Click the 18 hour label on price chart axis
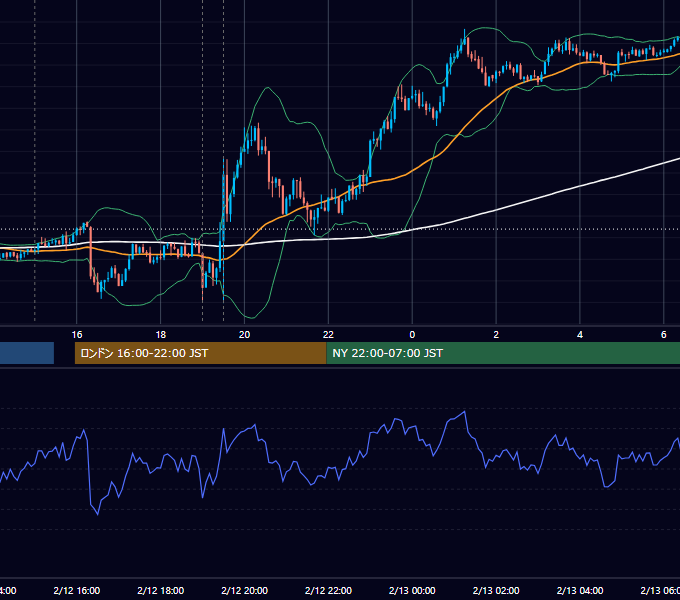The height and width of the screenshot is (600, 680). tap(160, 335)
